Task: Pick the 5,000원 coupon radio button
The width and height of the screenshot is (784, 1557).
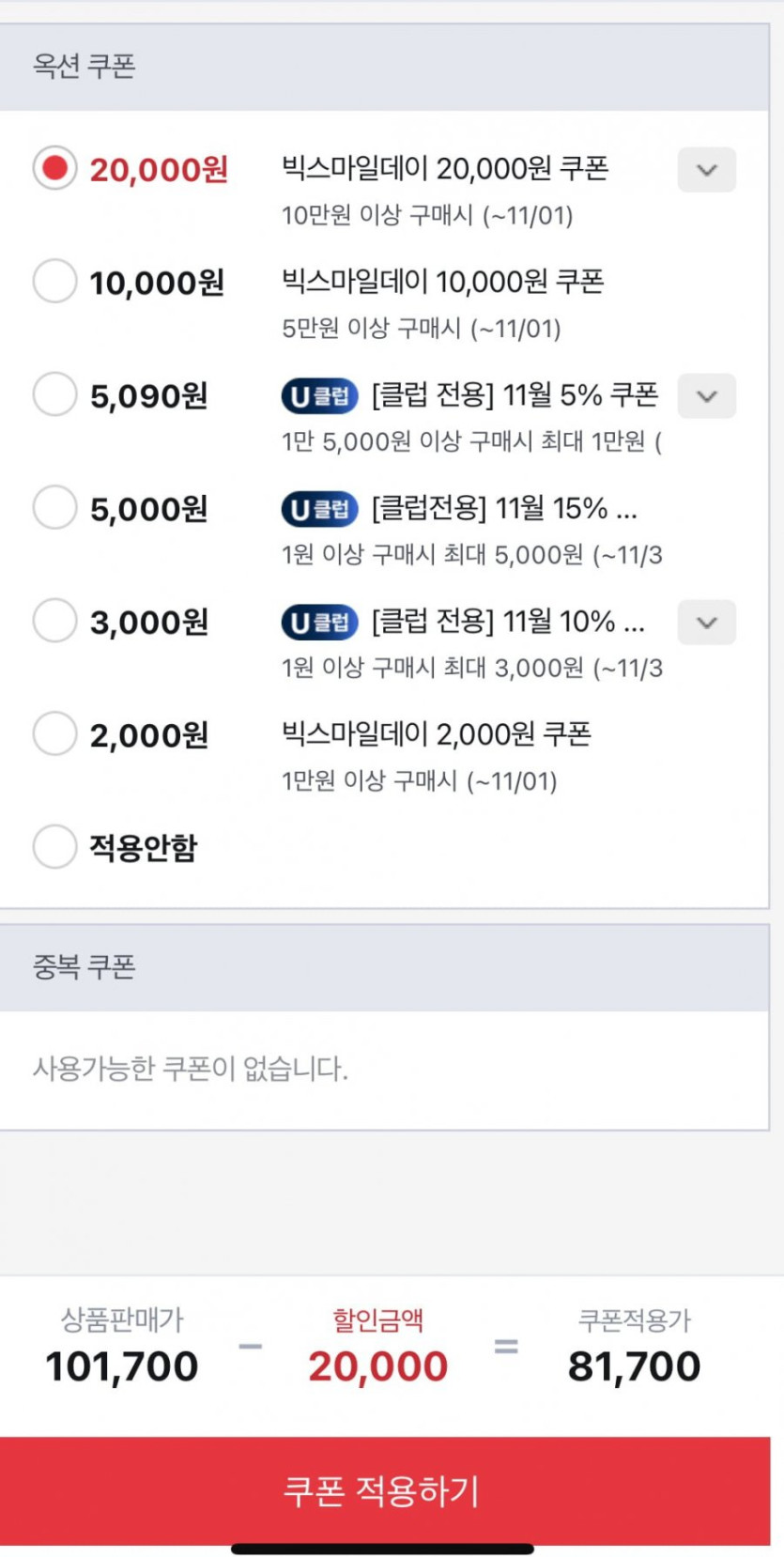Action: (x=54, y=508)
